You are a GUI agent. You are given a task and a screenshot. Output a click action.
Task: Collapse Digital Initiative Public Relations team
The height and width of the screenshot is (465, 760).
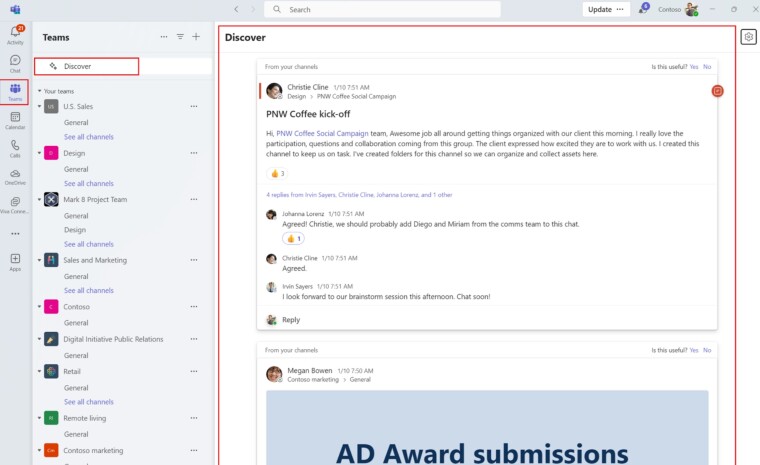coord(39,339)
